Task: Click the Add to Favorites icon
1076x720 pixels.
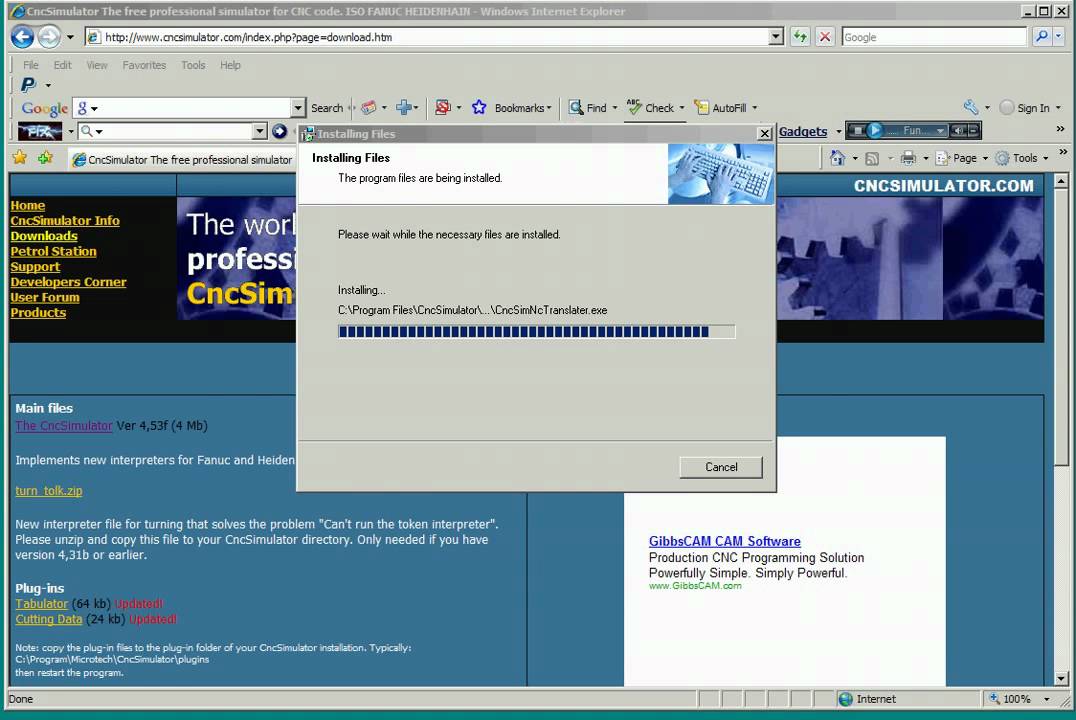Action: pos(46,159)
